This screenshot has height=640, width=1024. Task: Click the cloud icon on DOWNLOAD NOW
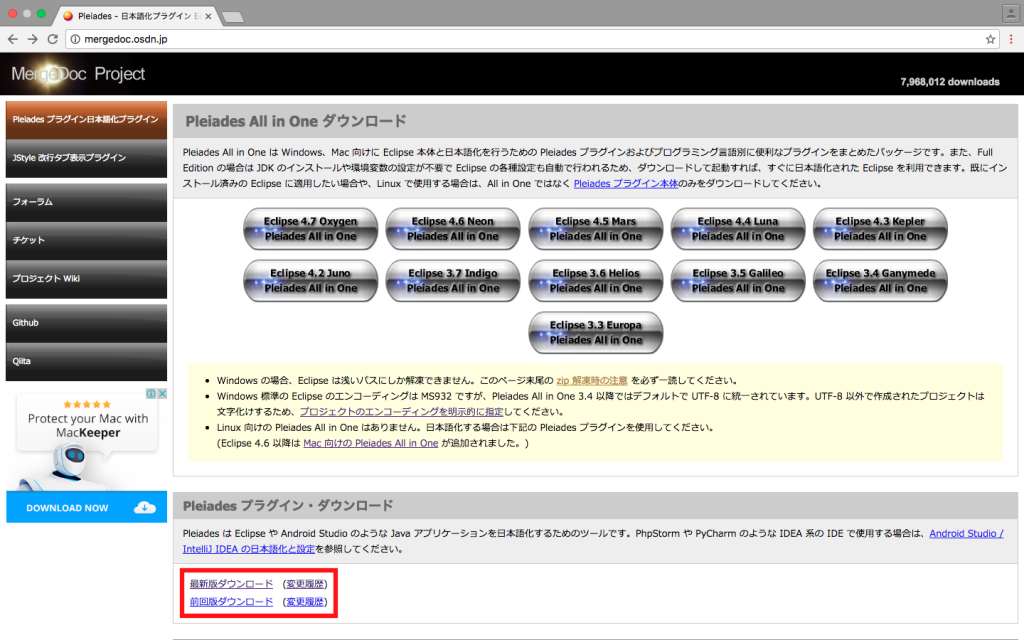(x=144, y=507)
